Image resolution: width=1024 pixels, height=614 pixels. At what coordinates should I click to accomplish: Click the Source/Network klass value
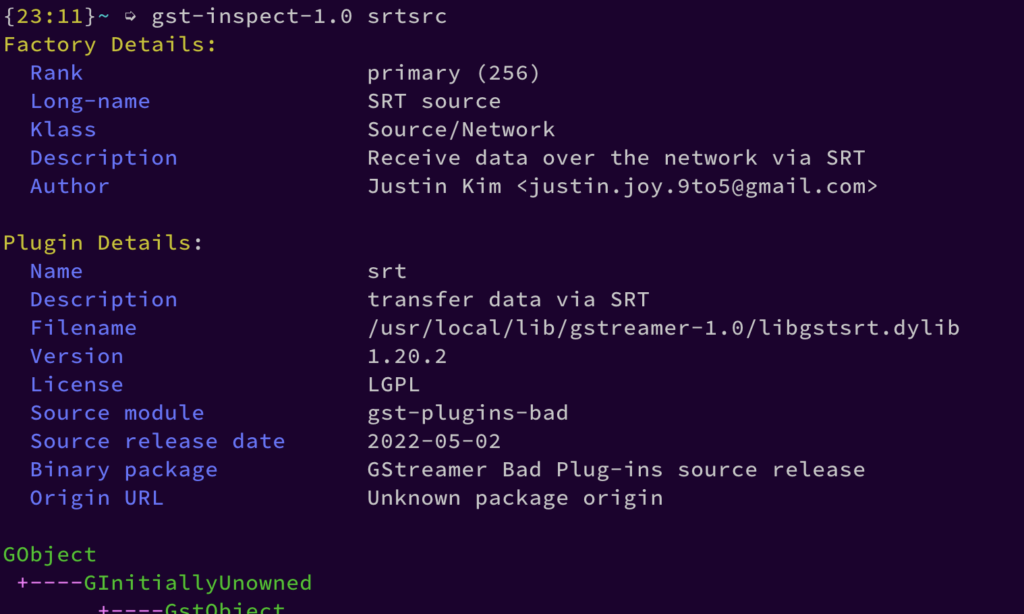(x=461, y=129)
